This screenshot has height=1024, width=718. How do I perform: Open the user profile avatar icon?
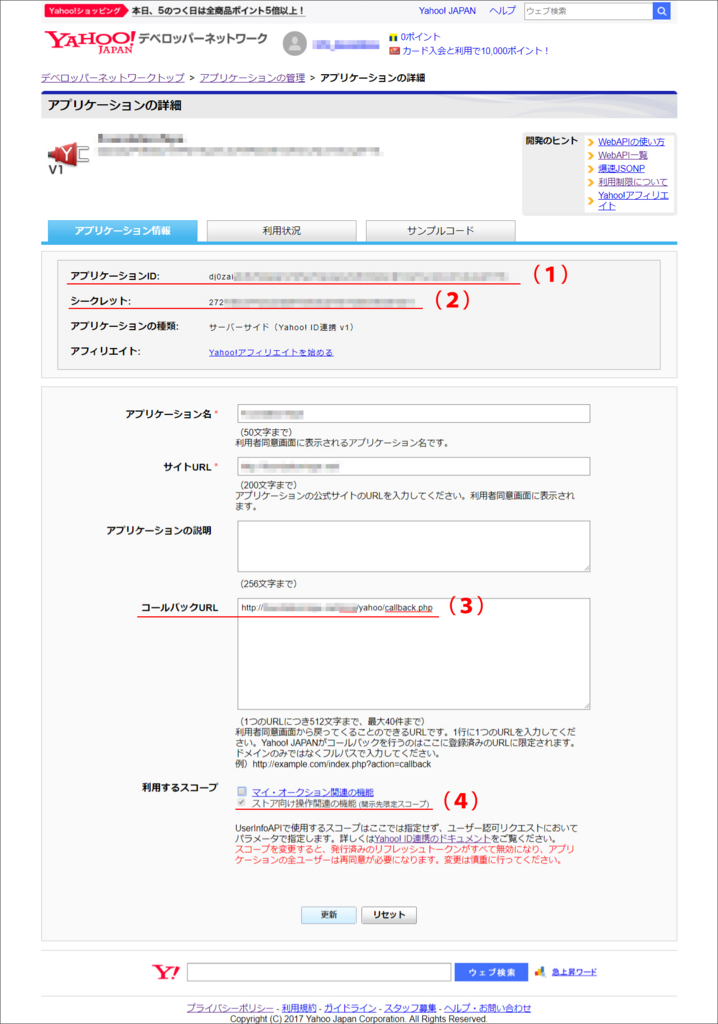click(295, 44)
